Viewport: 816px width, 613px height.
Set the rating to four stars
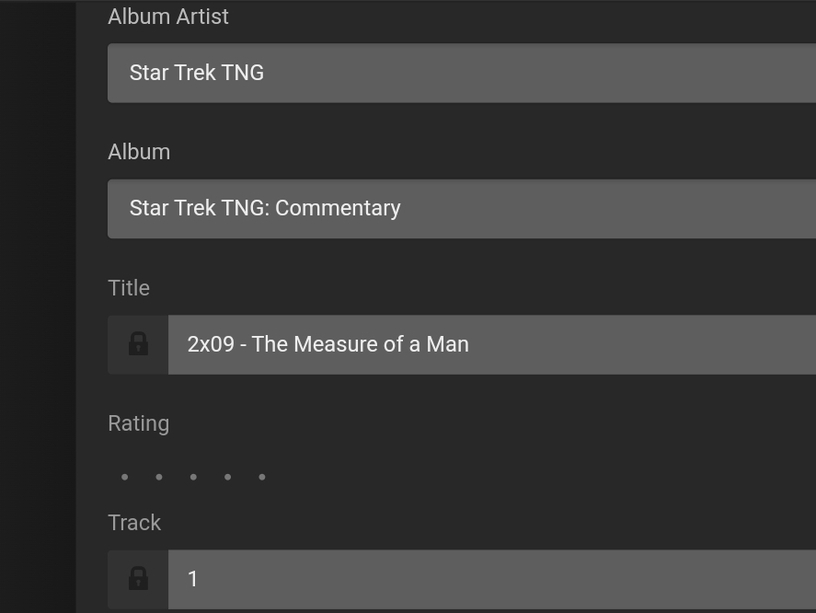click(x=228, y=477)
